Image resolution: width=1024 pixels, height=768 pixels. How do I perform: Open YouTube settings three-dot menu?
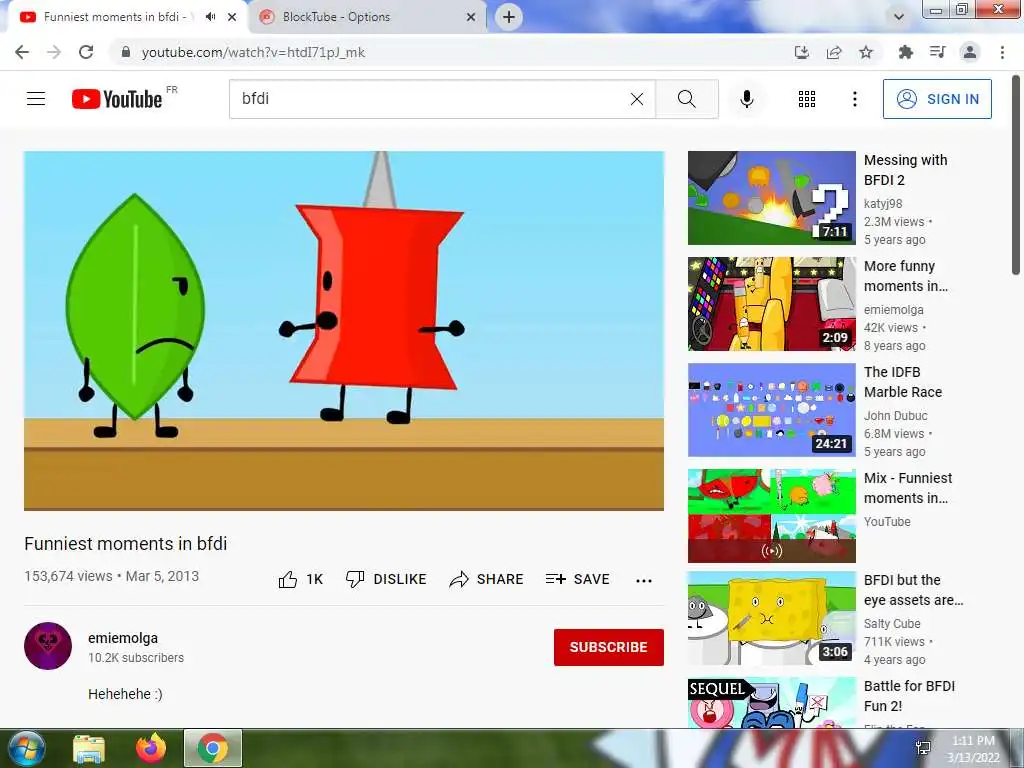(x=854, y=99)
